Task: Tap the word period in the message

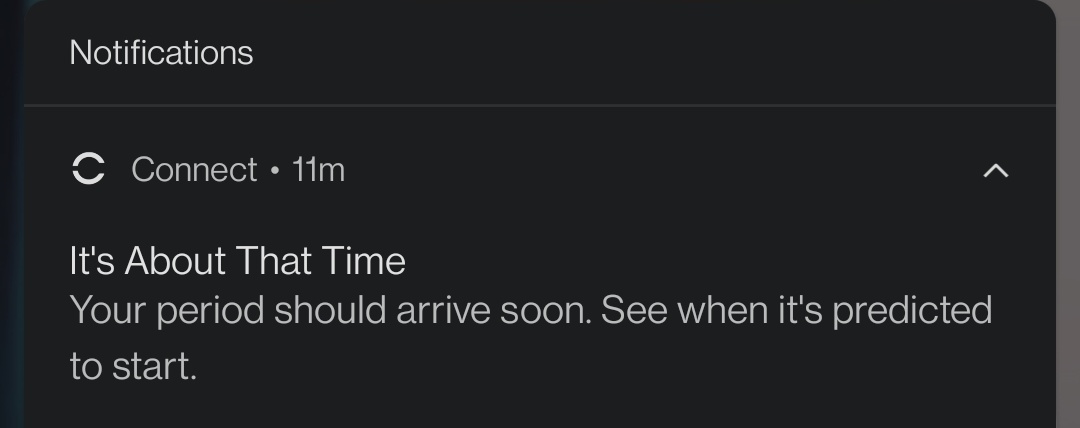Action: 213,311
